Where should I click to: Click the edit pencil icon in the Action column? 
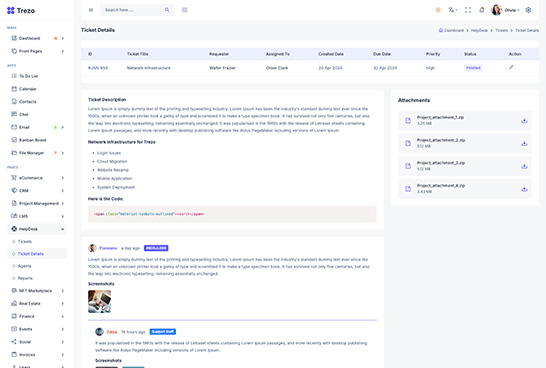tap(511, 67)
